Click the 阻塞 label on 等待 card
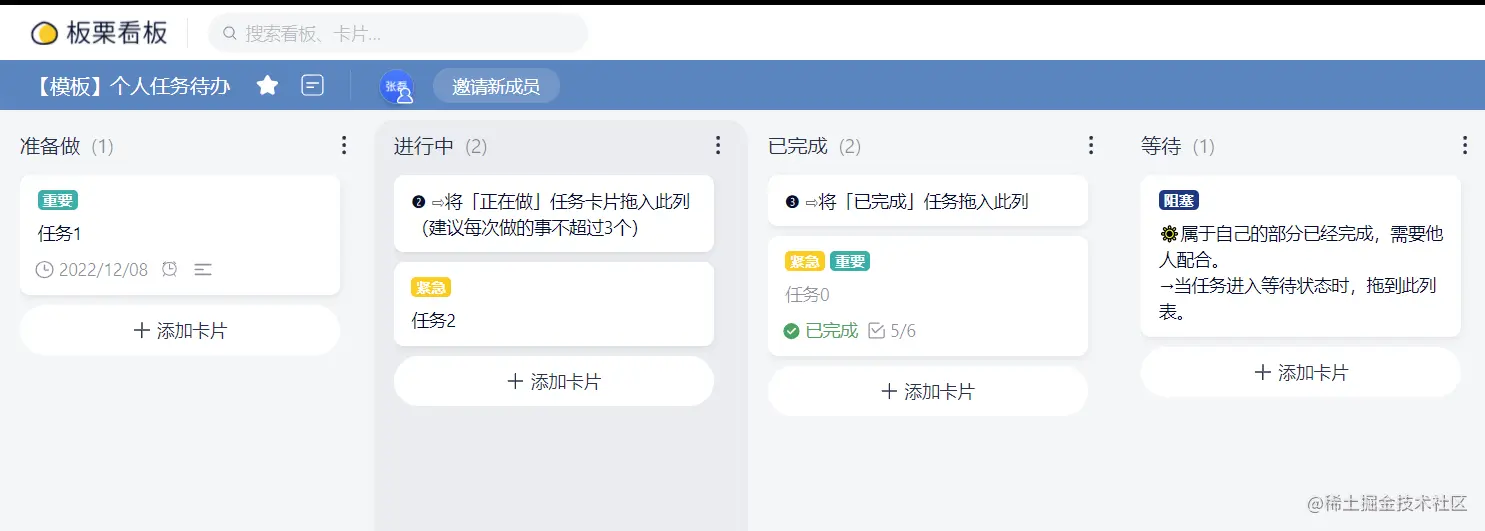Viewport: 1485px width, 531px height. click(x=1179, y=200)
